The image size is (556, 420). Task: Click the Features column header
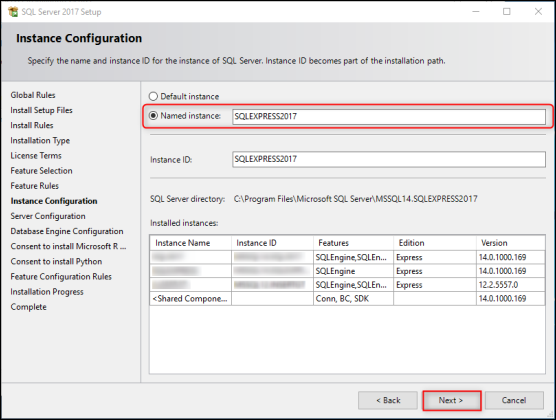(354, 243)
